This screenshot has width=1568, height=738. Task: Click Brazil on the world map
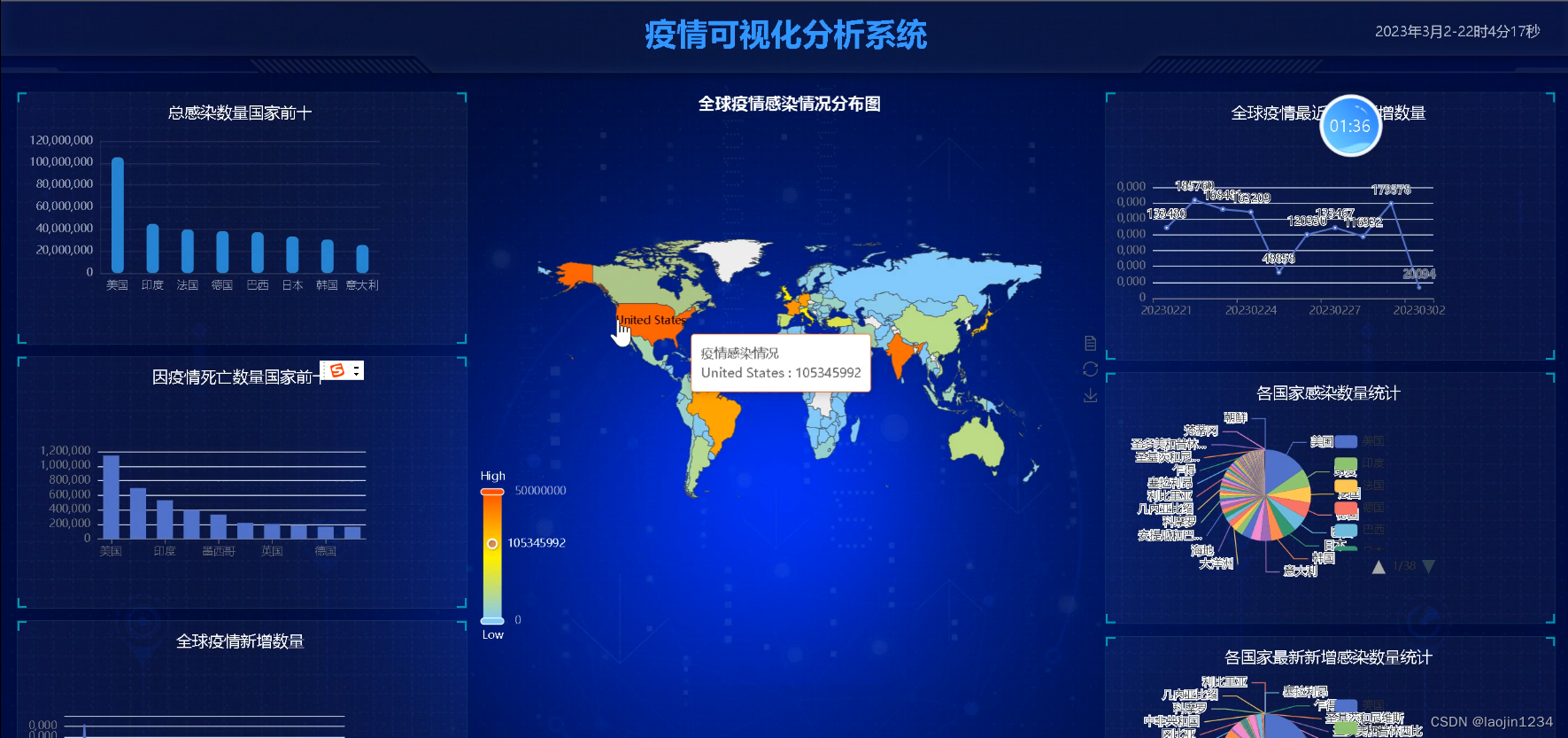click(717, 418)
